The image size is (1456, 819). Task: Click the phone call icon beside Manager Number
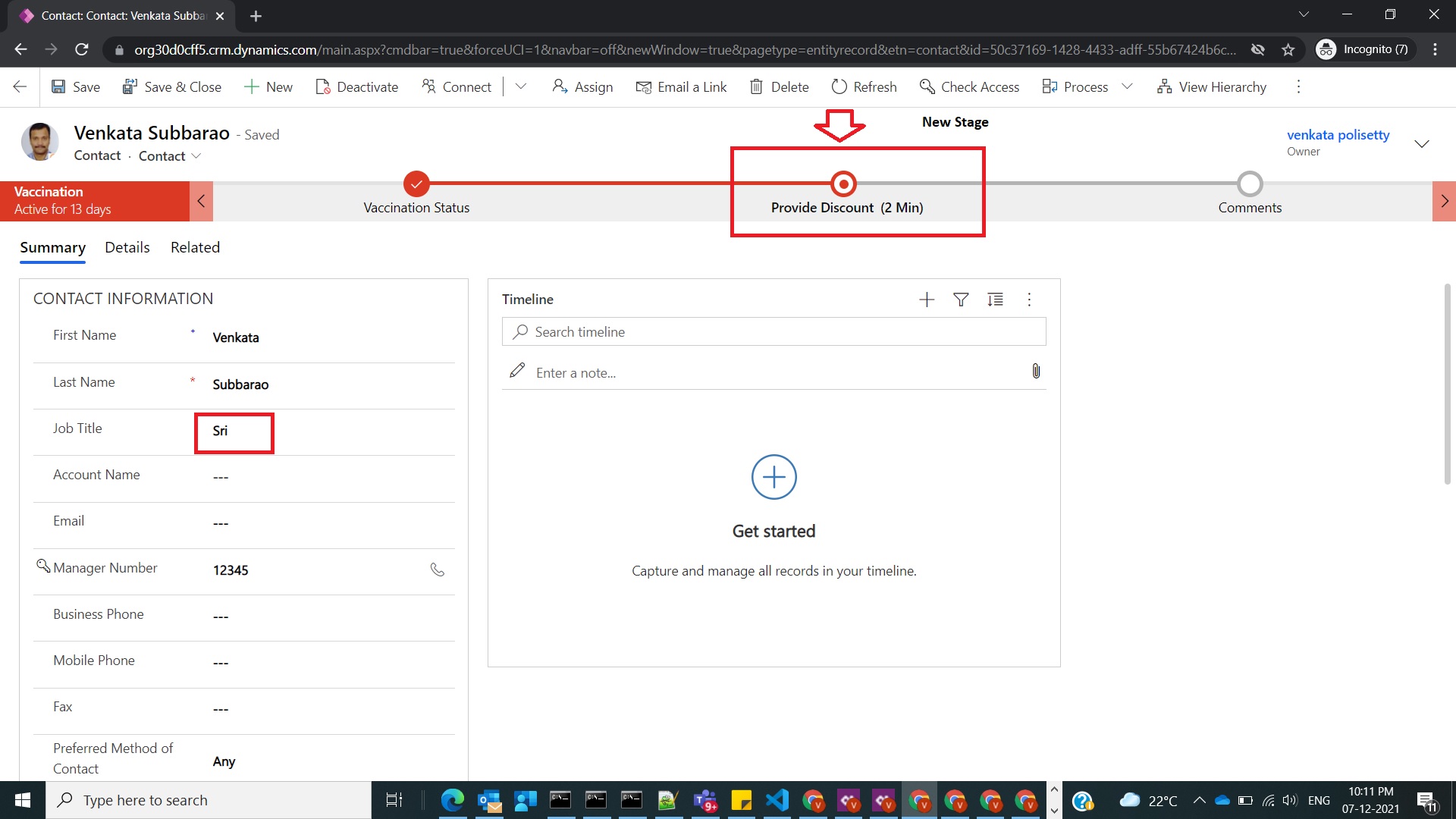[x=438, y=570]
